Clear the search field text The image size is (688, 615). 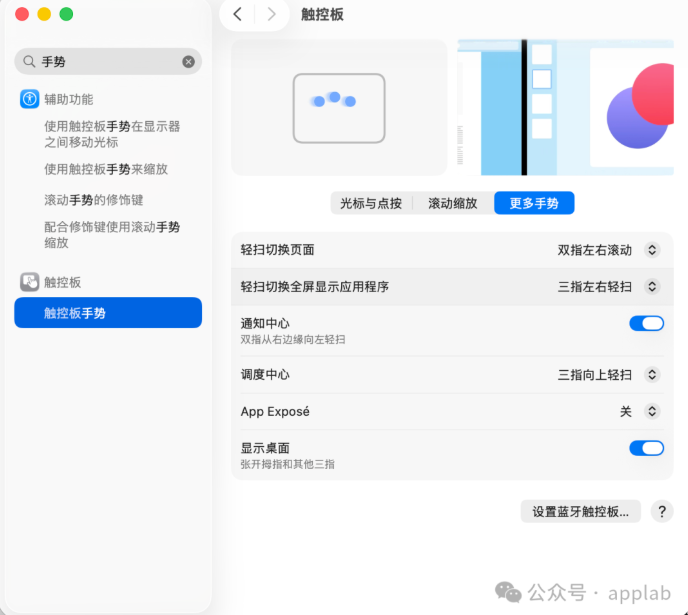(188, 62)
